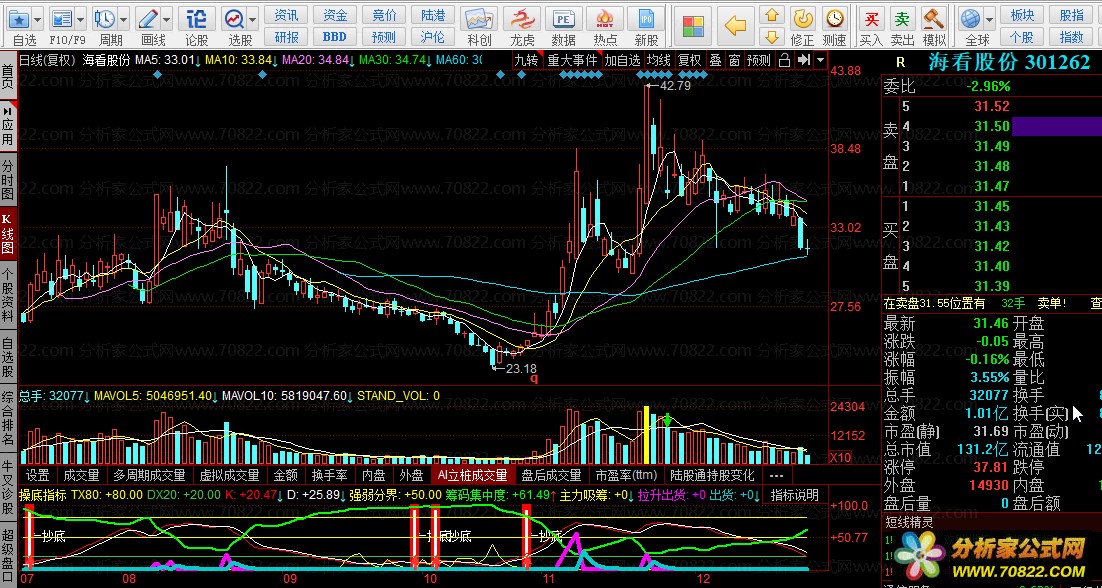Screen dimensions: 1102x588
Task: Click the 海看股份 301262 stock title
Action: 1010,62
